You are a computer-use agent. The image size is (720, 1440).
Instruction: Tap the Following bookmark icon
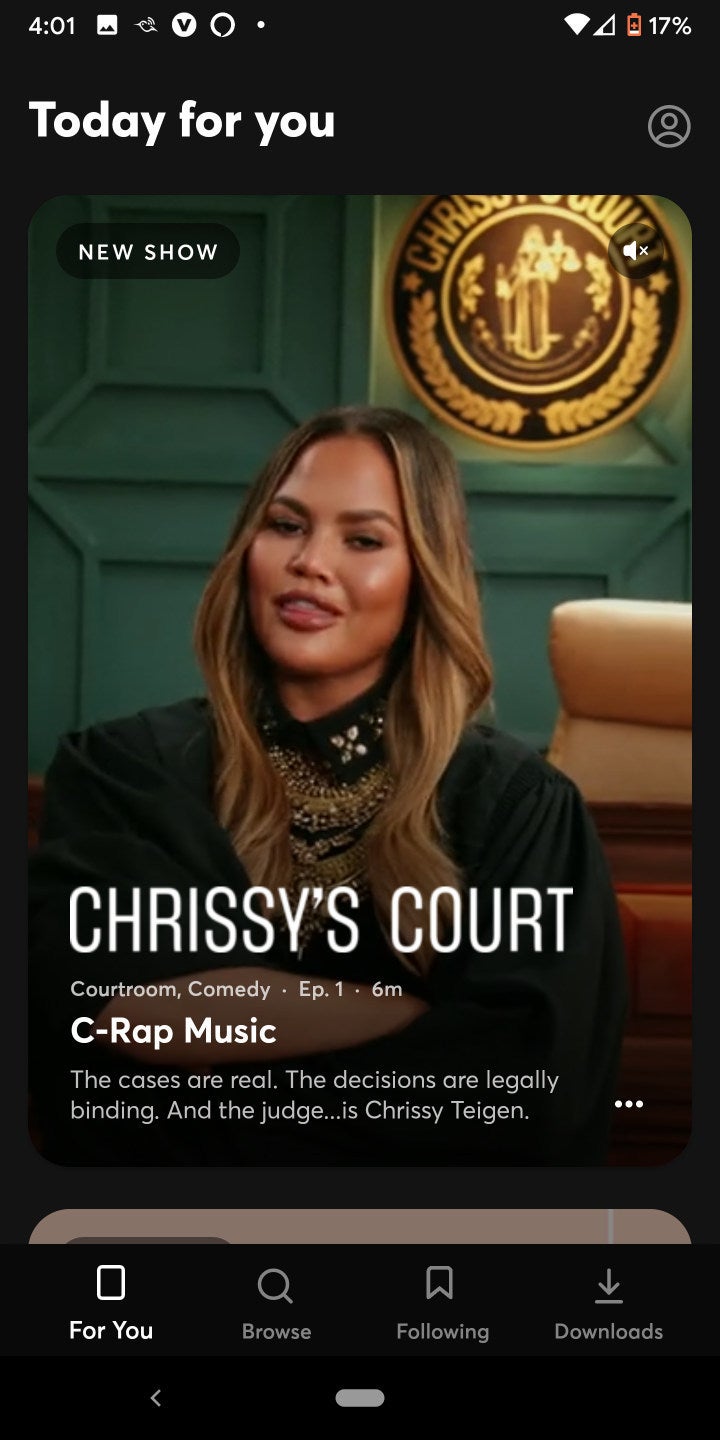[439, 1283]
